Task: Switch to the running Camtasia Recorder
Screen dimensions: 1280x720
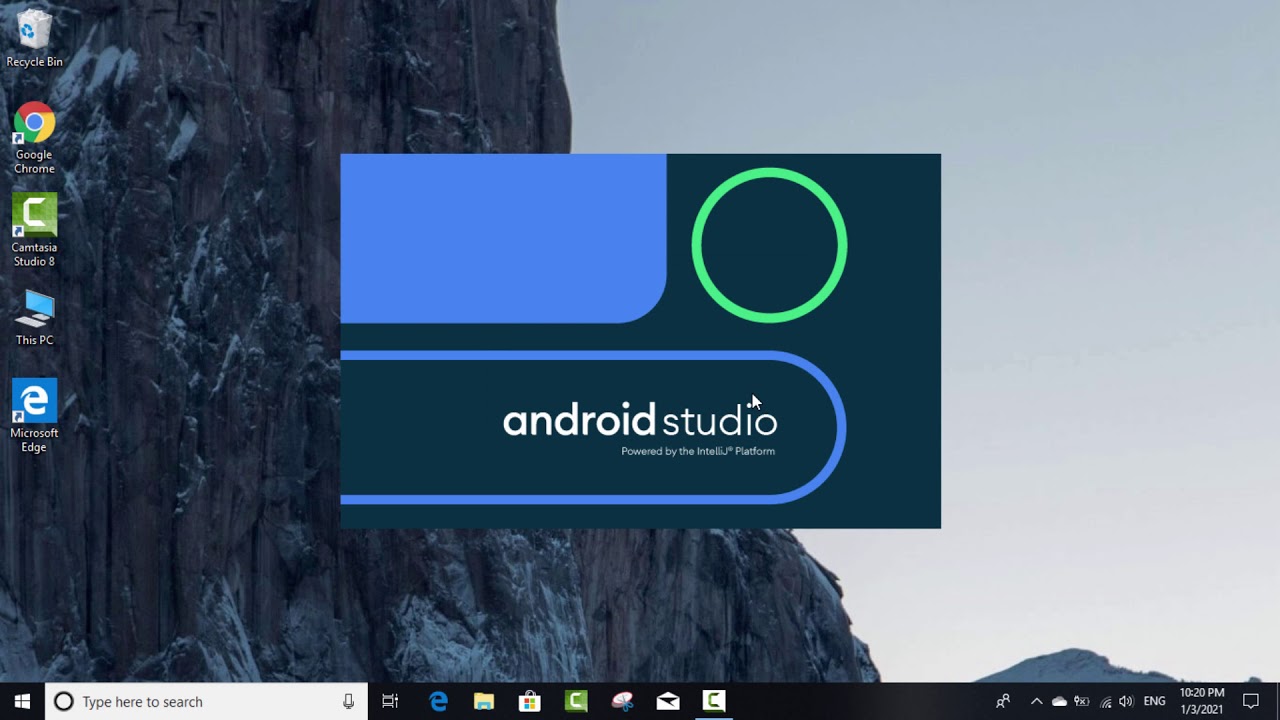Action: click(712, 701)
